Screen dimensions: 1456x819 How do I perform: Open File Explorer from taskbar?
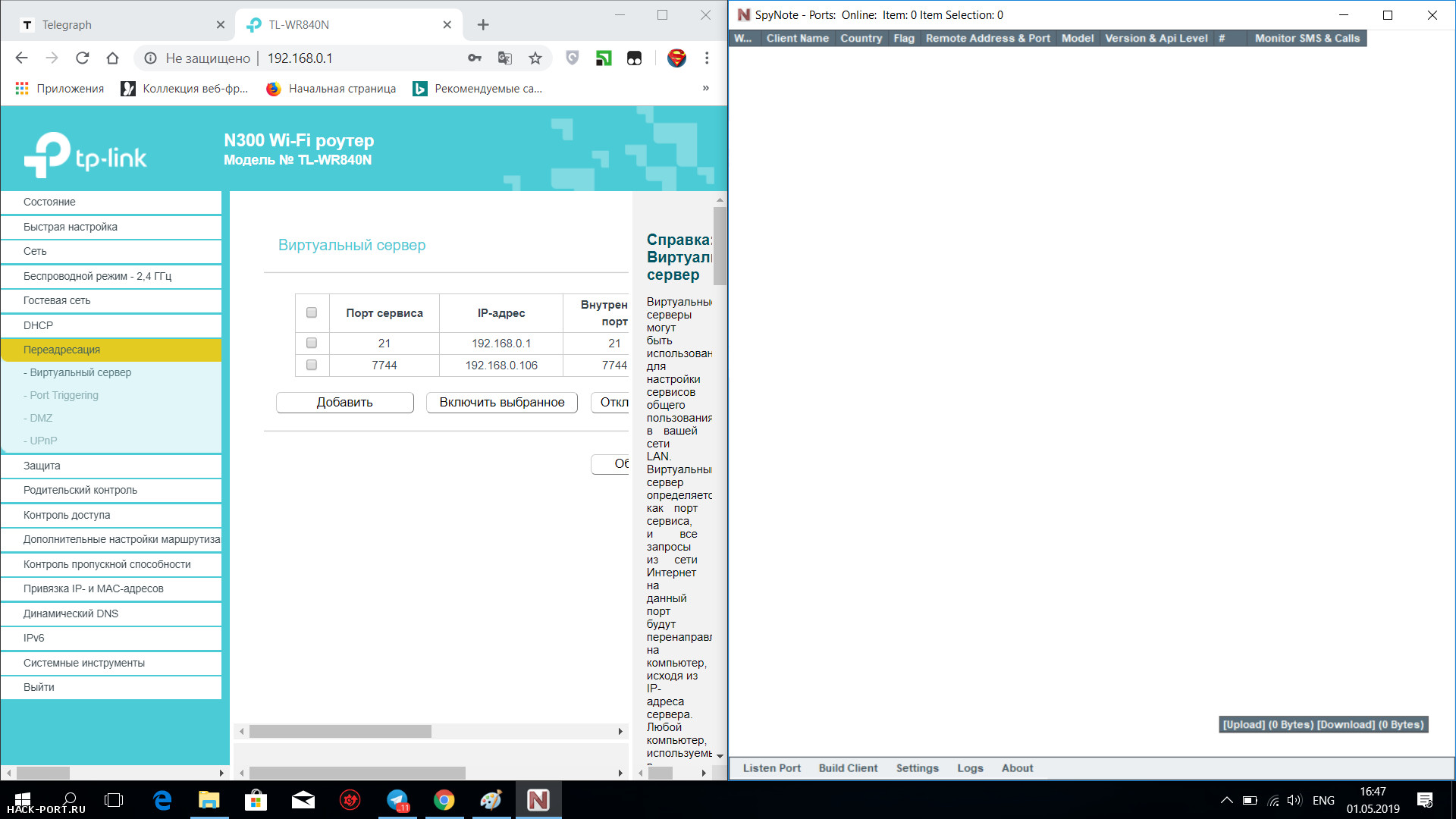(209, 800)
